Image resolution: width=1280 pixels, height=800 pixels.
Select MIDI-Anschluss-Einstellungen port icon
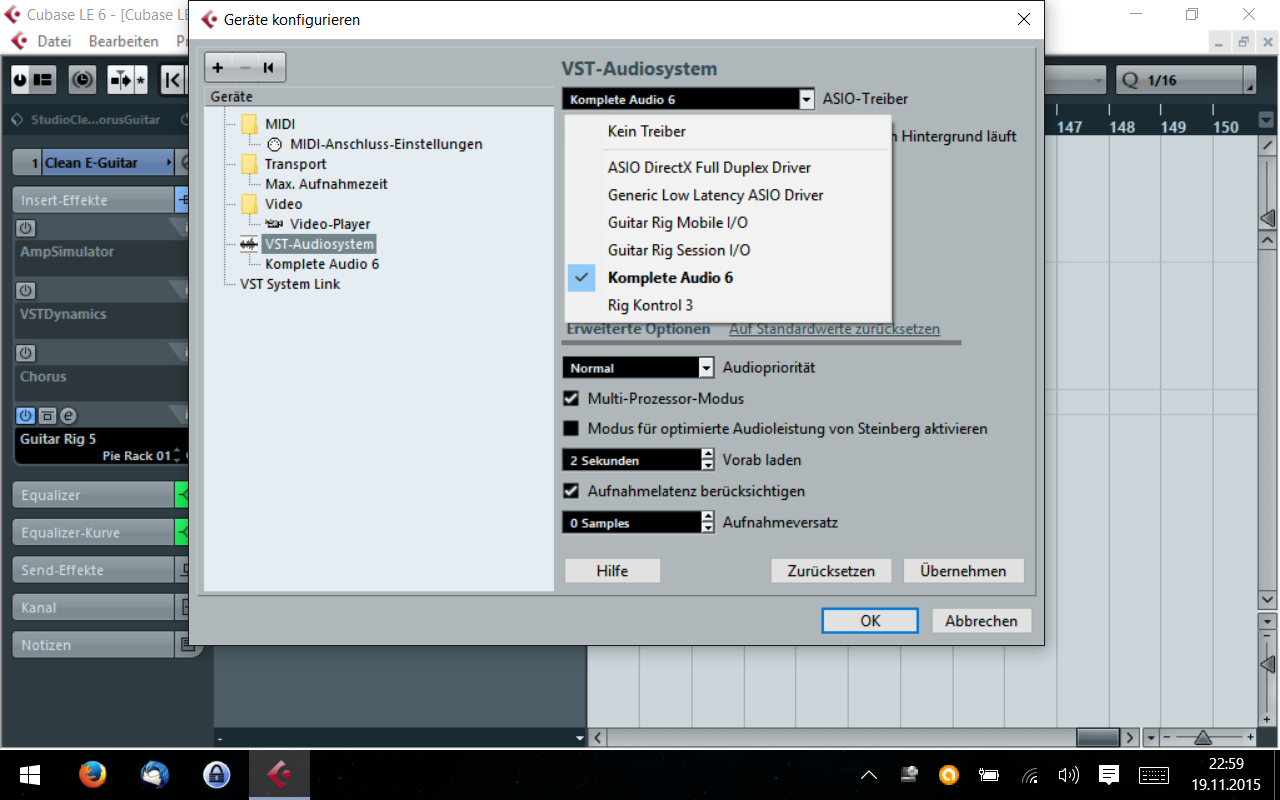point(275,144)
